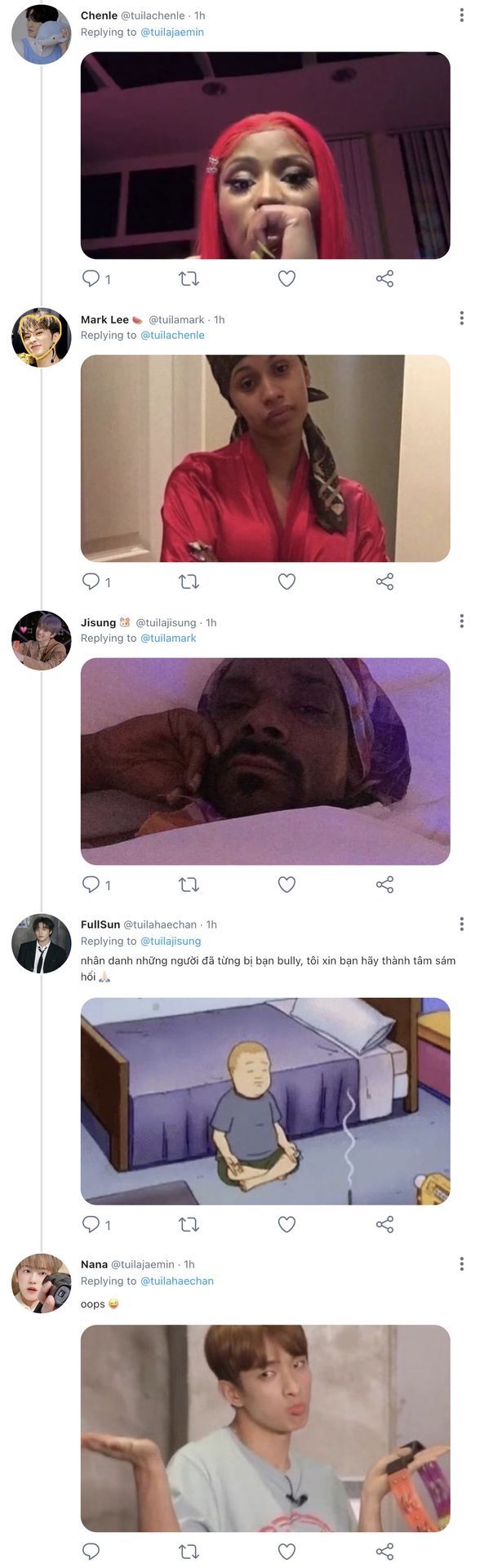
Task: Open FullSun's meditating cartoon image
Action: [265, 1101]
